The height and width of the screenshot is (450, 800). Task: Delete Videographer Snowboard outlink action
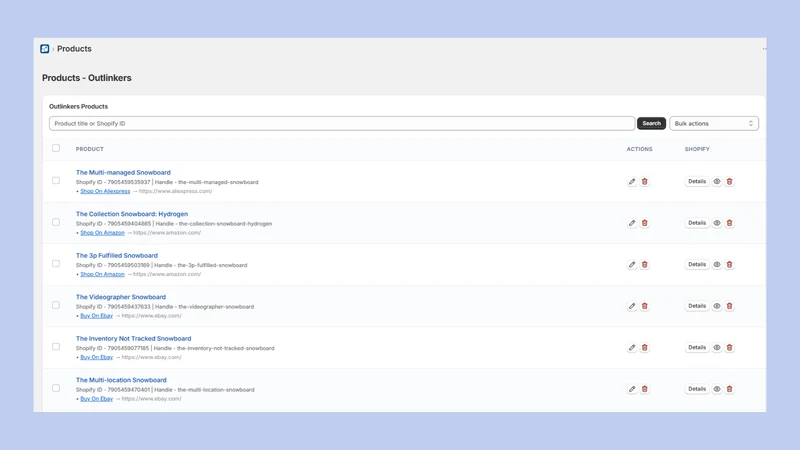tap(644, 306)
